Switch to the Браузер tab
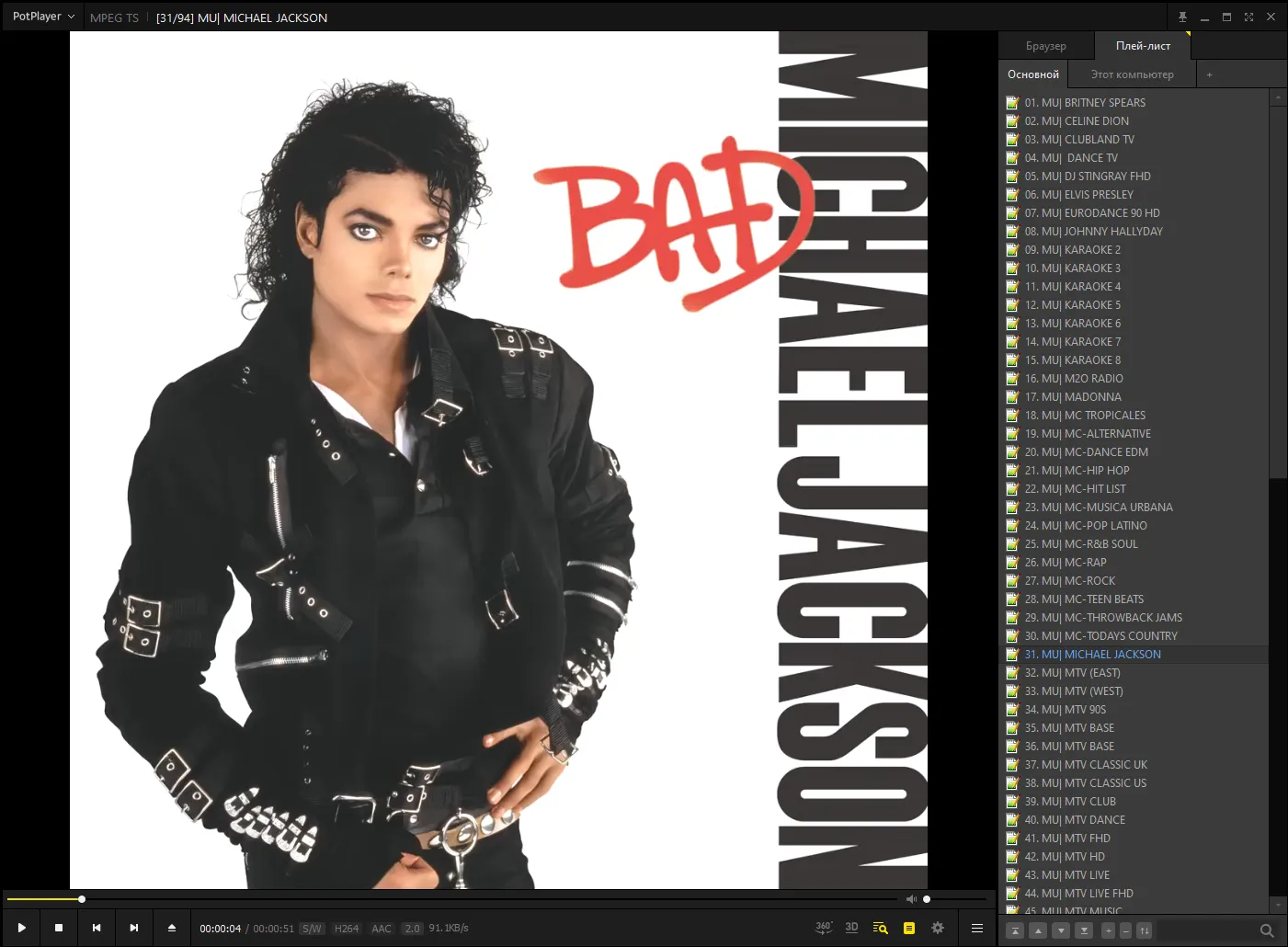Viewport: 1288px width, 947px height. 1046,46
